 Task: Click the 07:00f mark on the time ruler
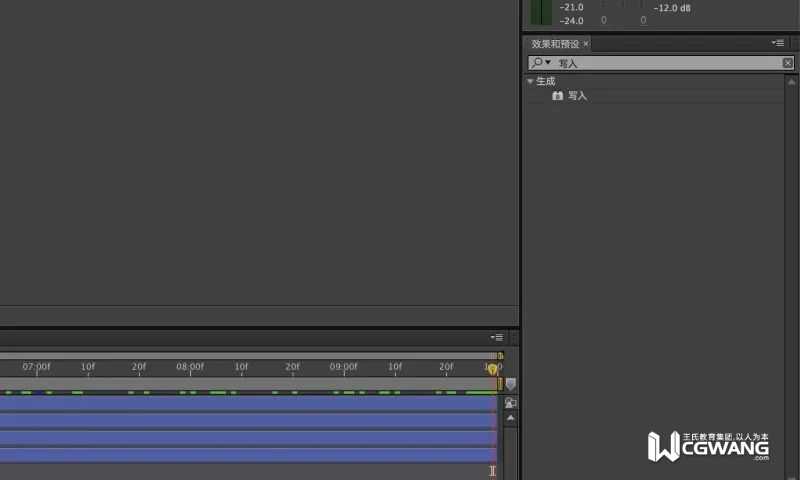coord(36,366)
